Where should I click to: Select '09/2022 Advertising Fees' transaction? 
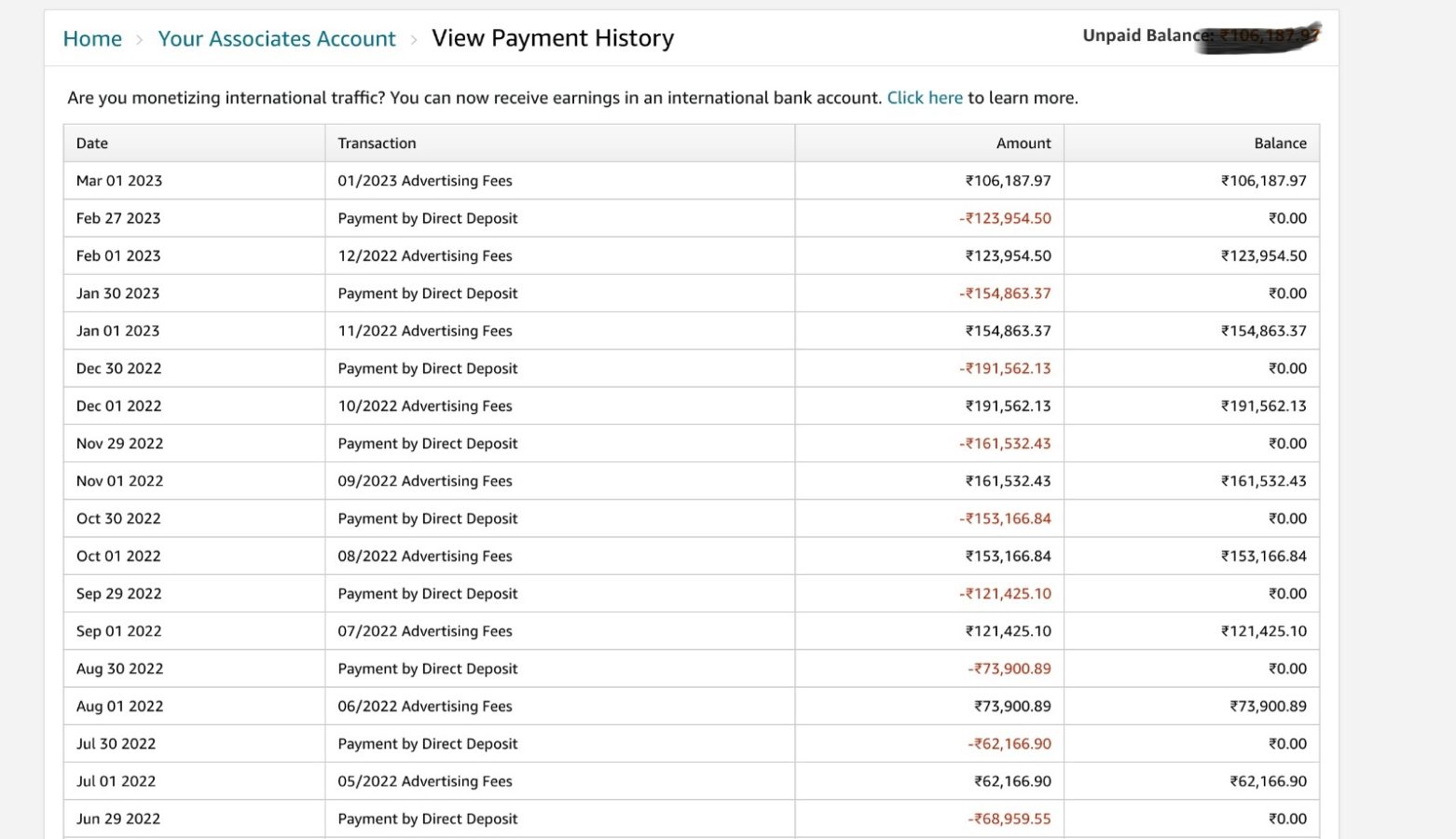425,481
